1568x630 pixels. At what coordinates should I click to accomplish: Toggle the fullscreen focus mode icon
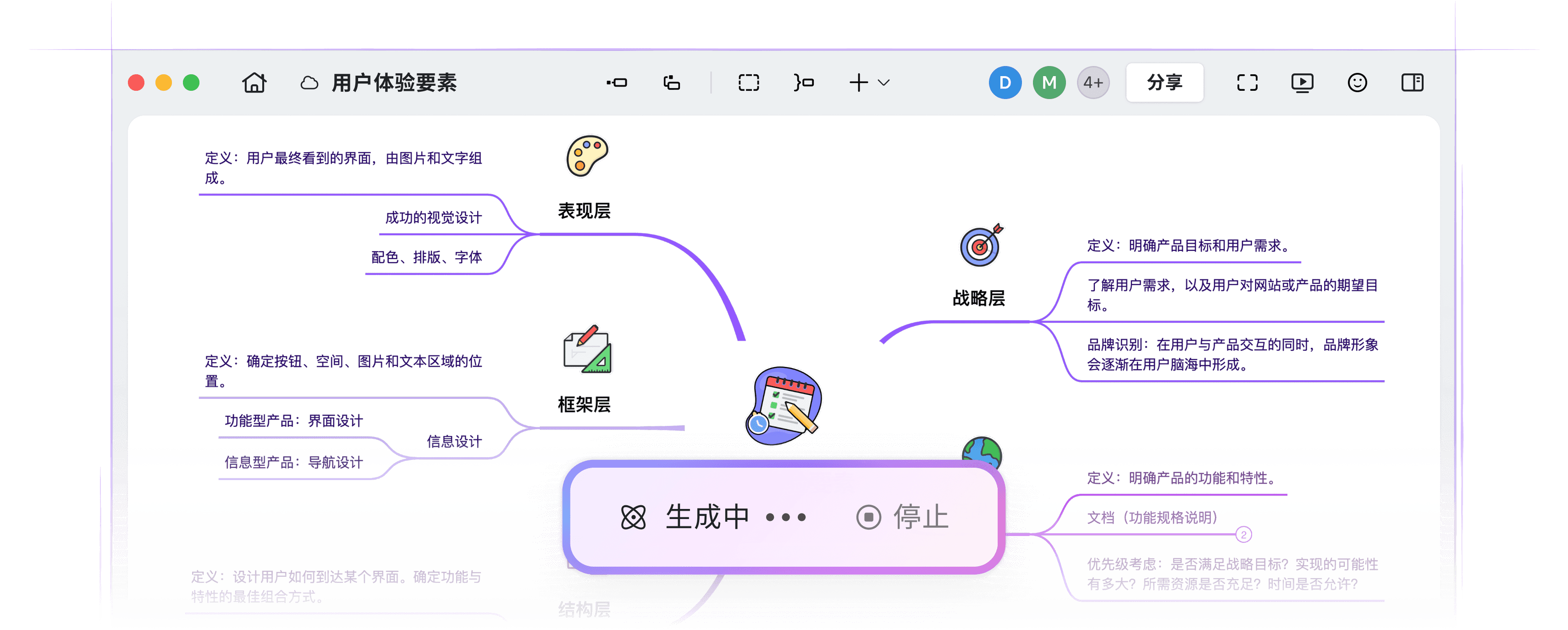coord(1247,82)
